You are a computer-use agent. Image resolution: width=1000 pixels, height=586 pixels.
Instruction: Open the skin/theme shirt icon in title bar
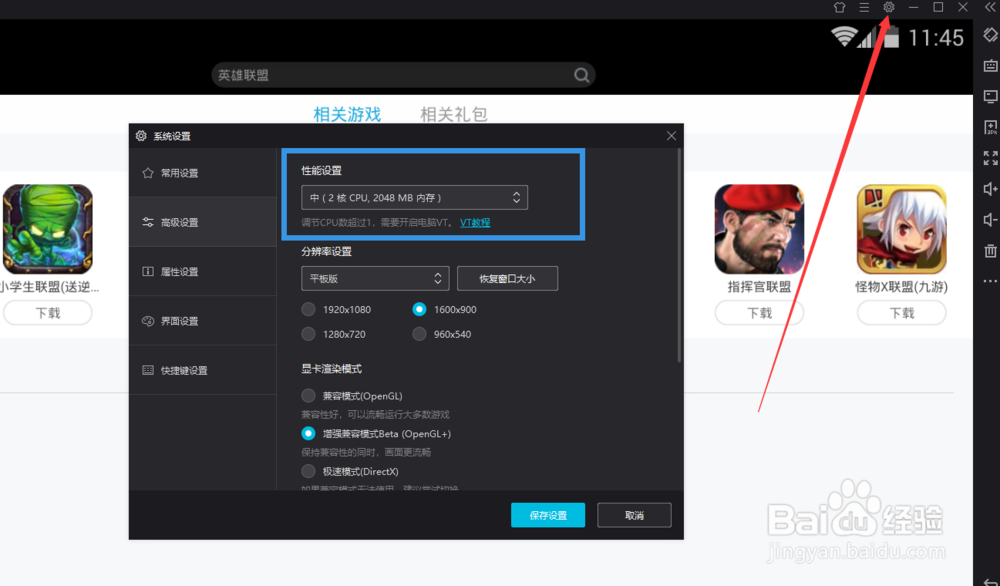tap(839, 7)
